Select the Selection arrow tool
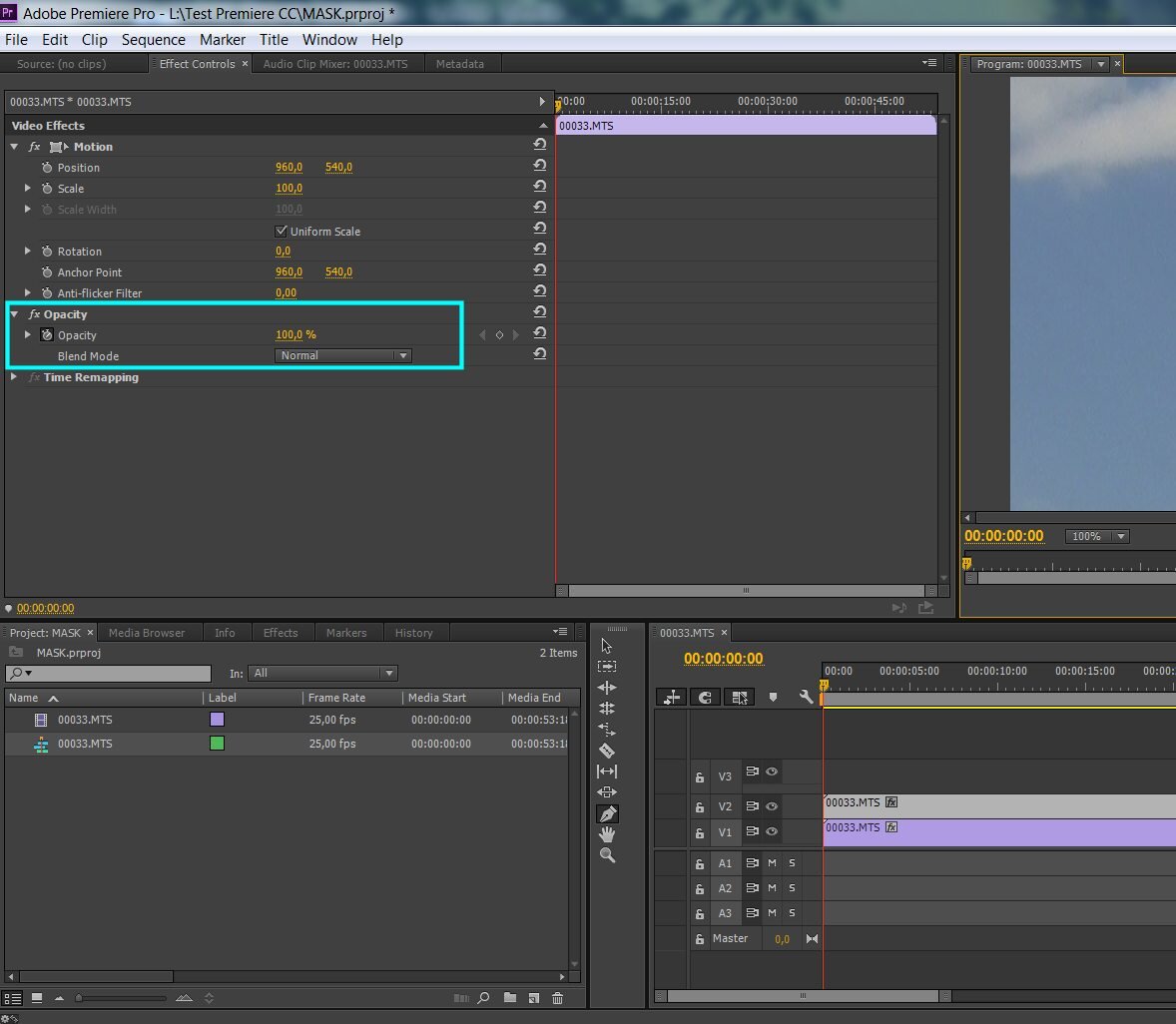Screen dimensions: 1176x1024 pyautogui.click(x=607, y=646)
